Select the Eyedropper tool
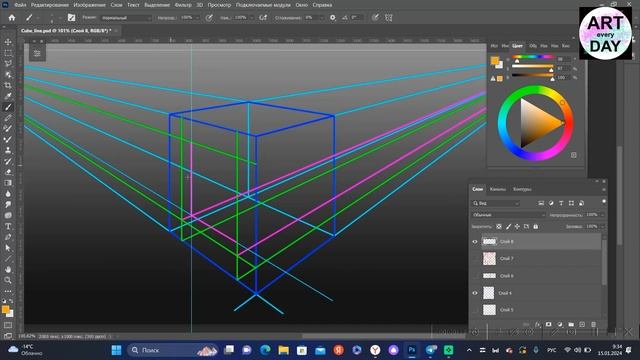Image resolution: width=640 pixels, height=360 pixels. click(8, 96)
